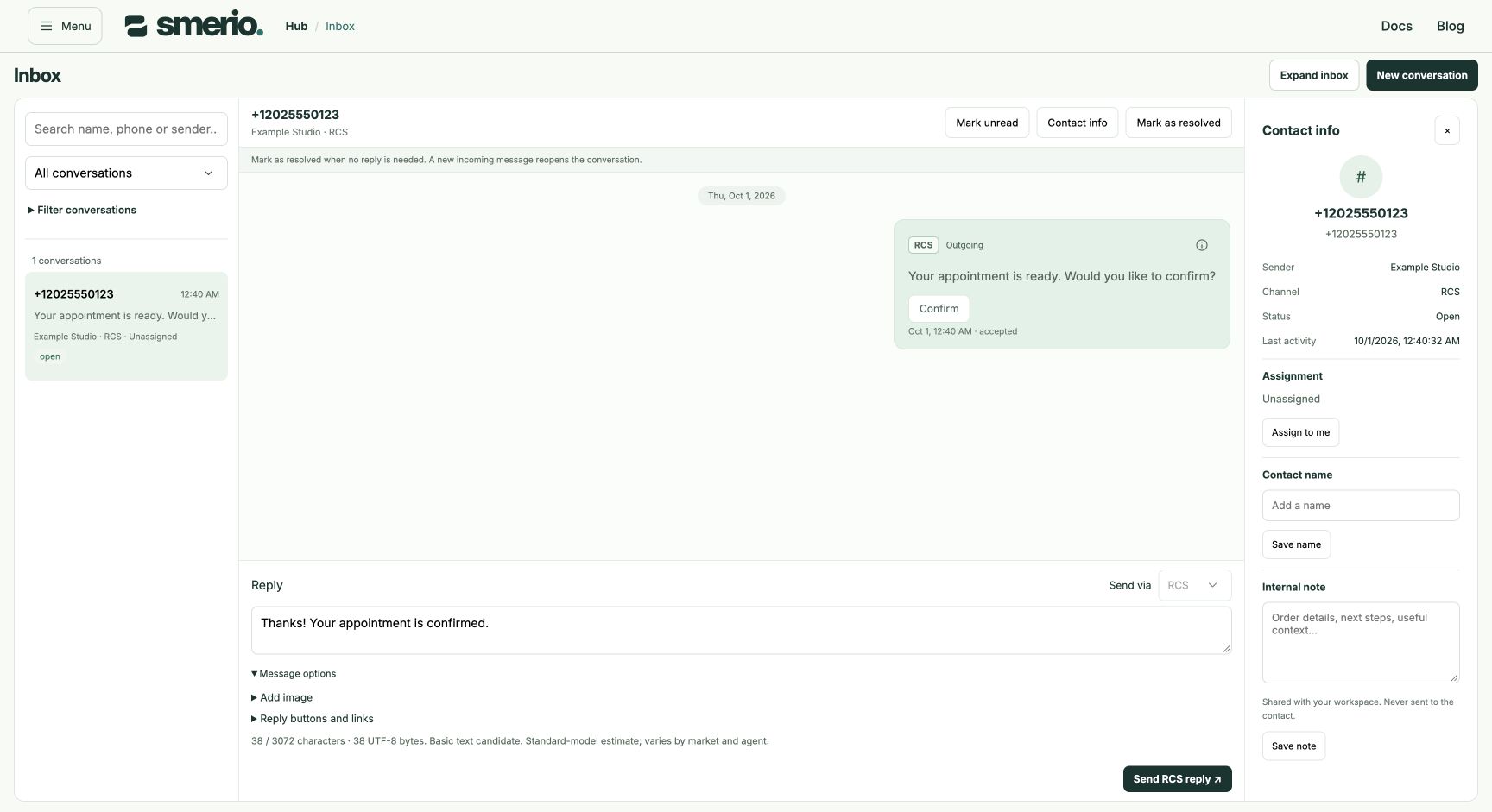Click the Thu, Oct 1, 2026 date label
The width and height of the screenshot is (1492, 812).
tap(741, 196)
